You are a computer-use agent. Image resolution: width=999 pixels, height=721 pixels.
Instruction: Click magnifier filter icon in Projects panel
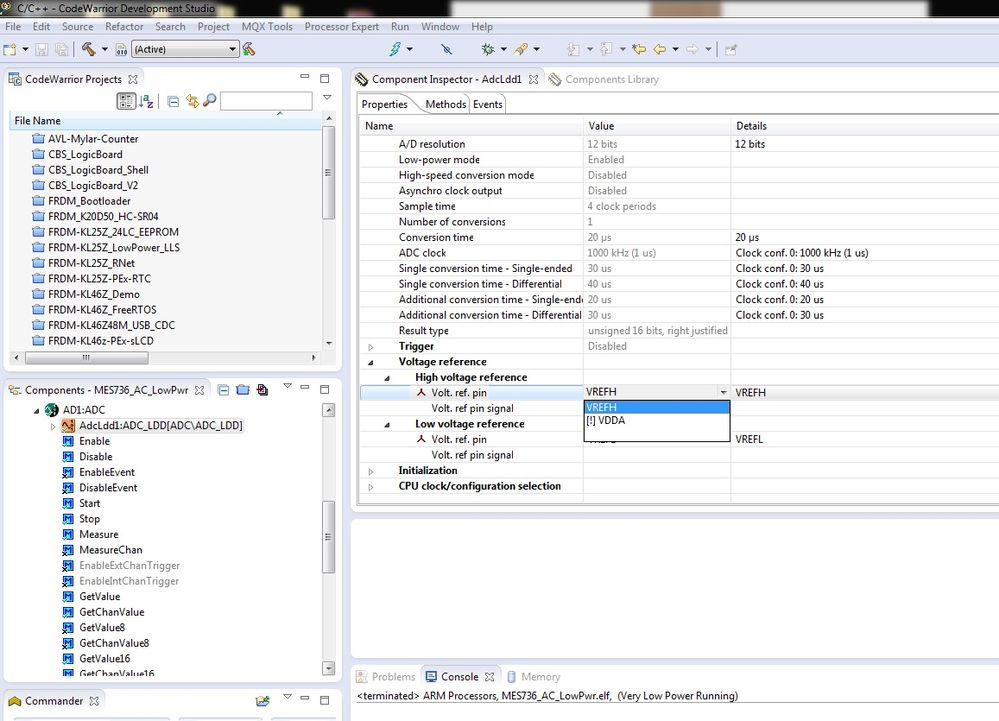(210, 101)
